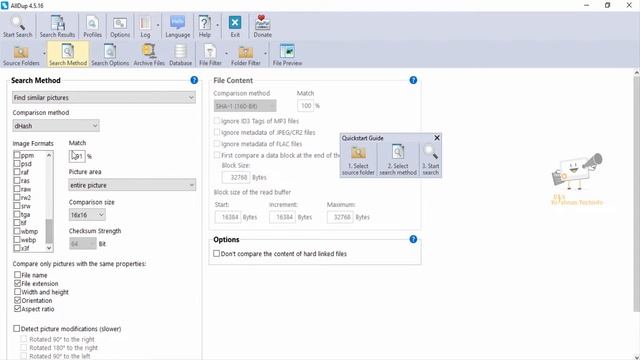The width and height of the screenshot is (640, 360).
Task: Open the Search Results toolbar icon
Action: (57, 27)
